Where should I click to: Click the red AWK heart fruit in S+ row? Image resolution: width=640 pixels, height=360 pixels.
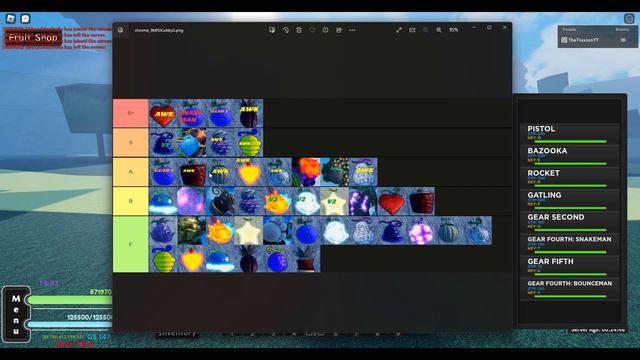click(x=163, y=113)
